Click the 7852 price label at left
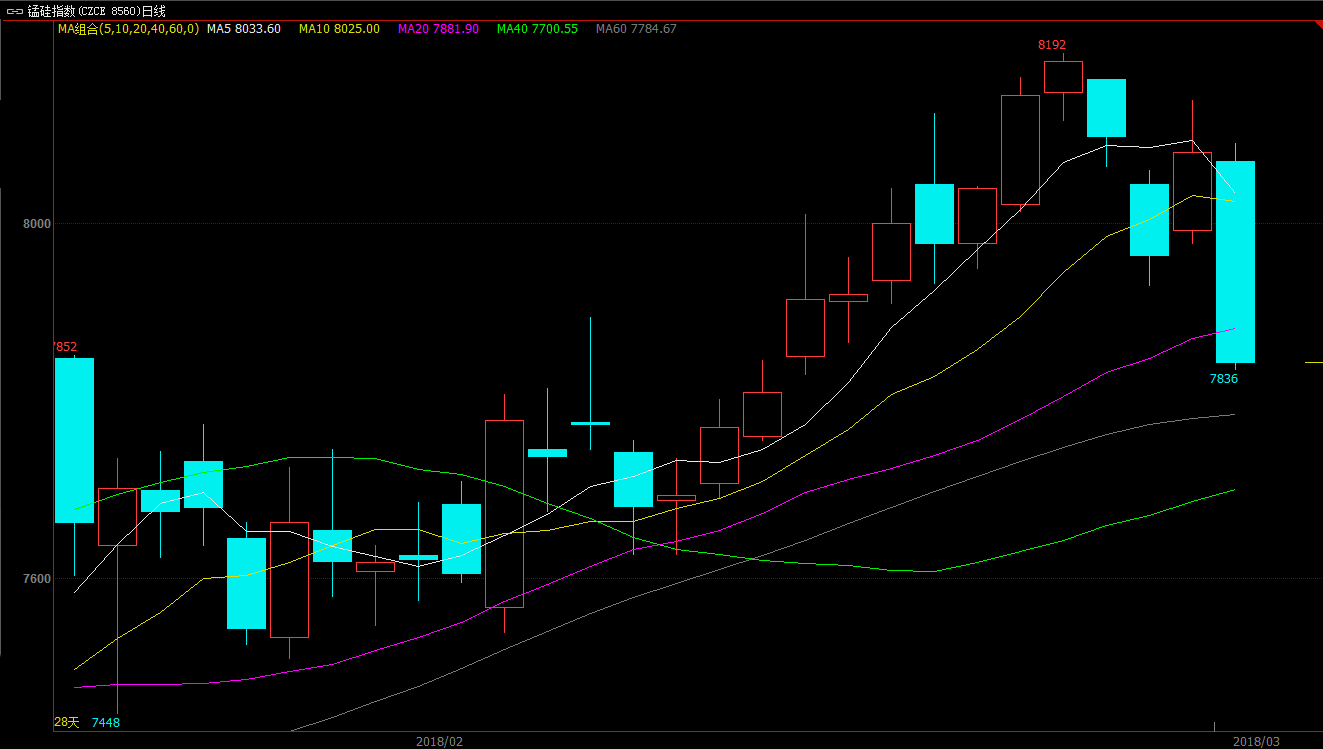 click(65, 347)
